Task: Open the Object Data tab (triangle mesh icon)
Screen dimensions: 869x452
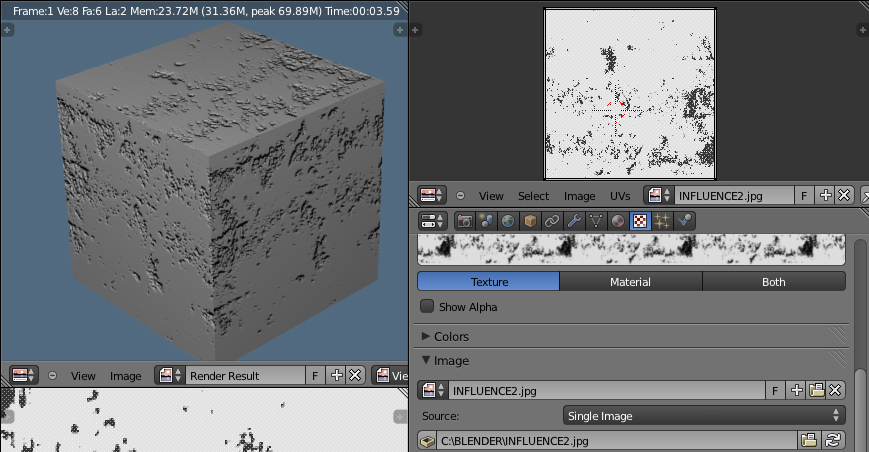Action: [596, 221]
